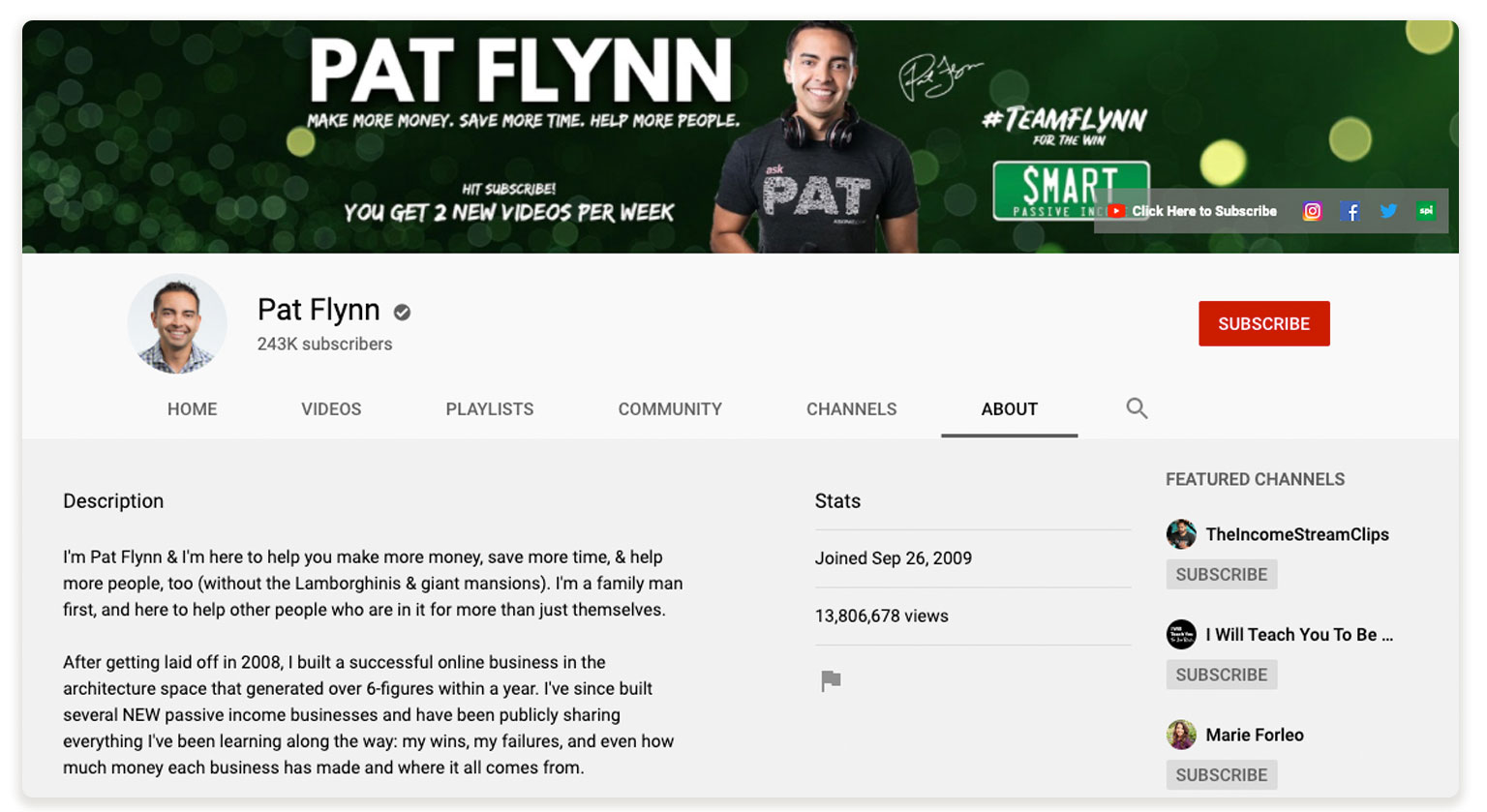Open Marie Forleo channel name link
1487x812 pixels.
click(x=1255, y=735)
